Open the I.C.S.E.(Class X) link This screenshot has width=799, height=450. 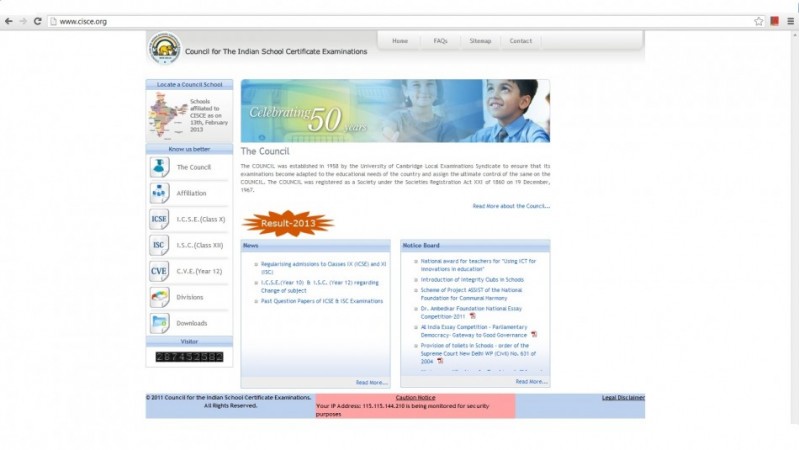click(x=201, y=219)
